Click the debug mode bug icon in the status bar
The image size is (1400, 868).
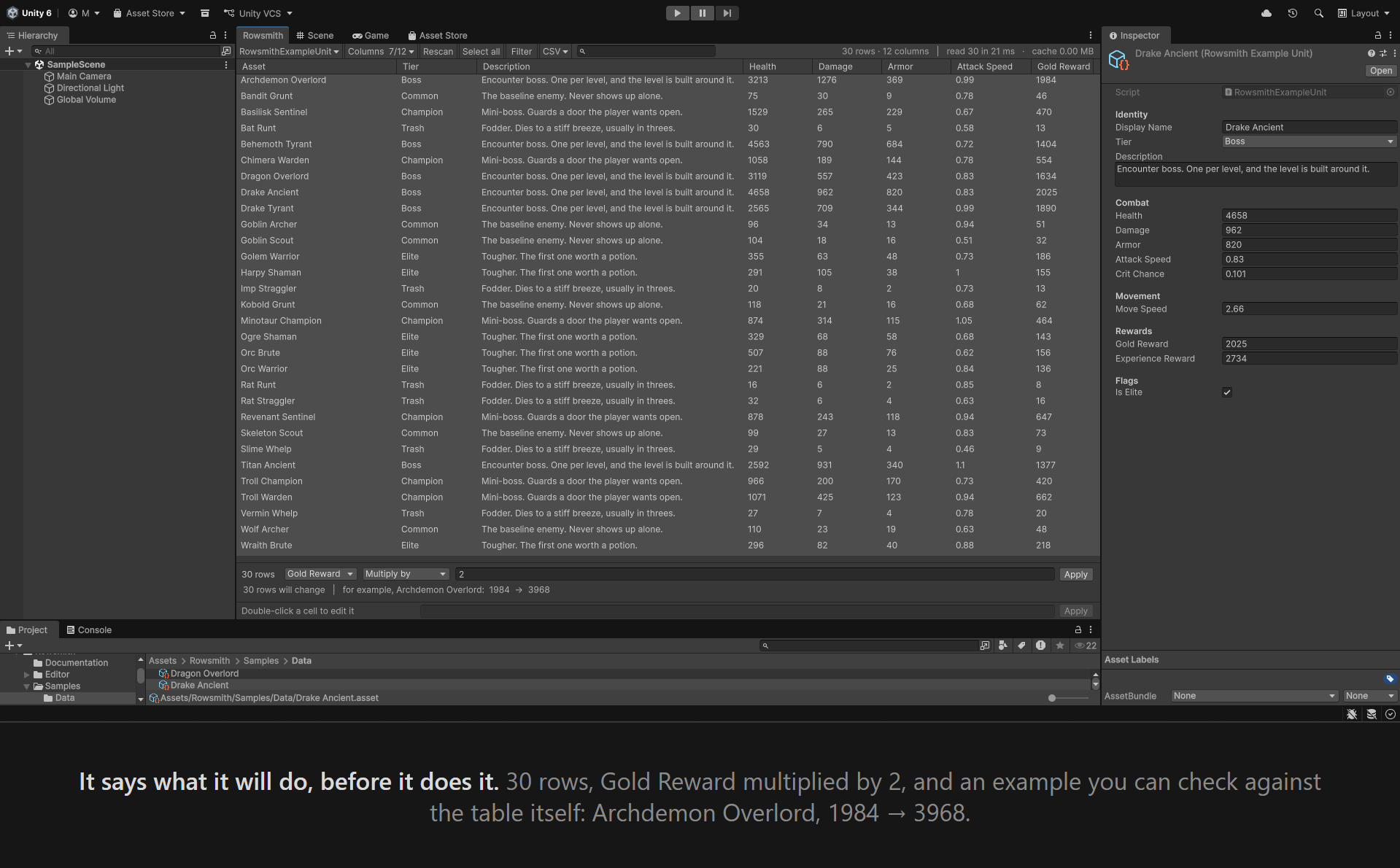(x=1352, y=714)
